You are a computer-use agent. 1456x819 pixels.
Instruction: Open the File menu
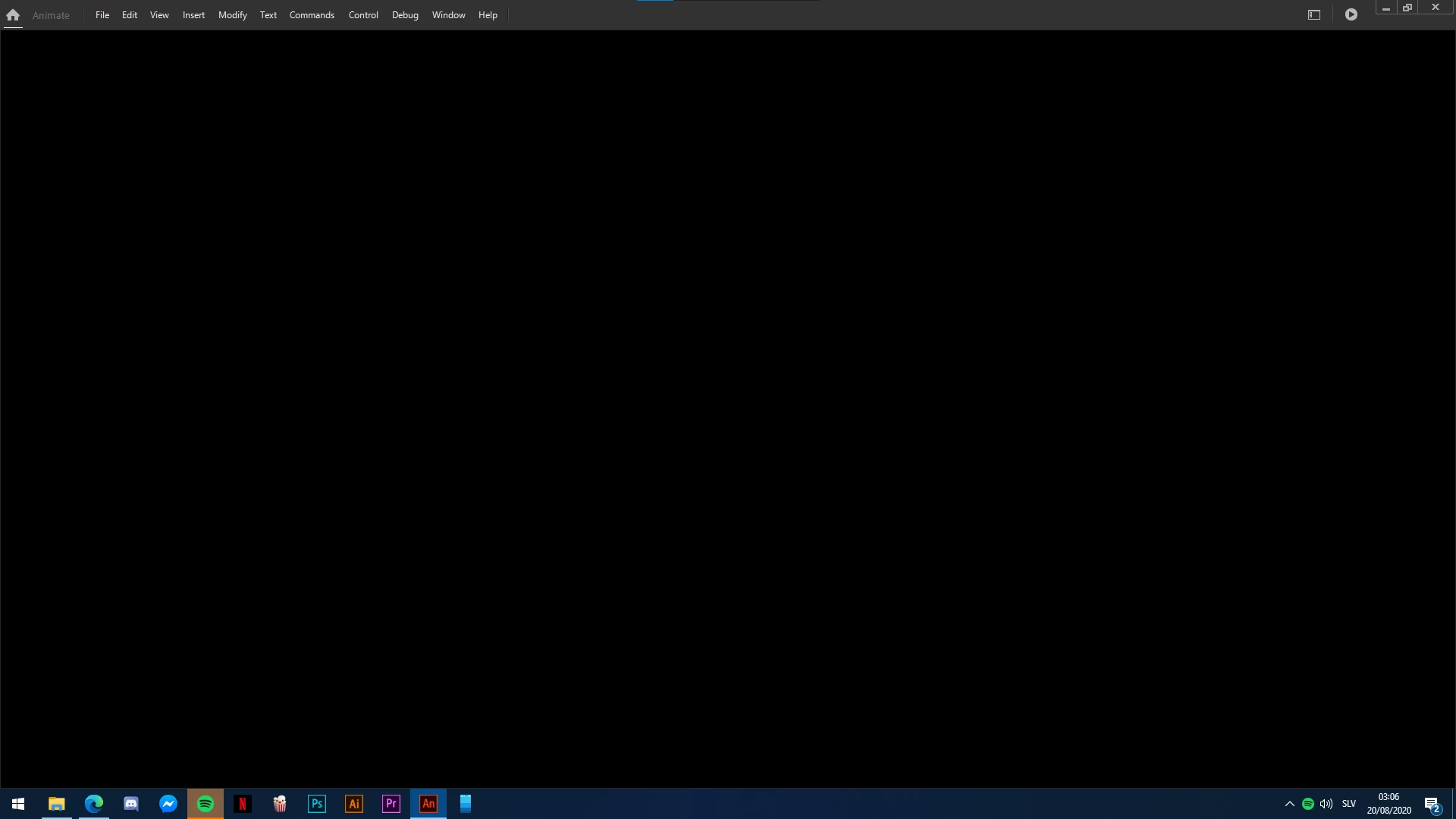(102, 15)
